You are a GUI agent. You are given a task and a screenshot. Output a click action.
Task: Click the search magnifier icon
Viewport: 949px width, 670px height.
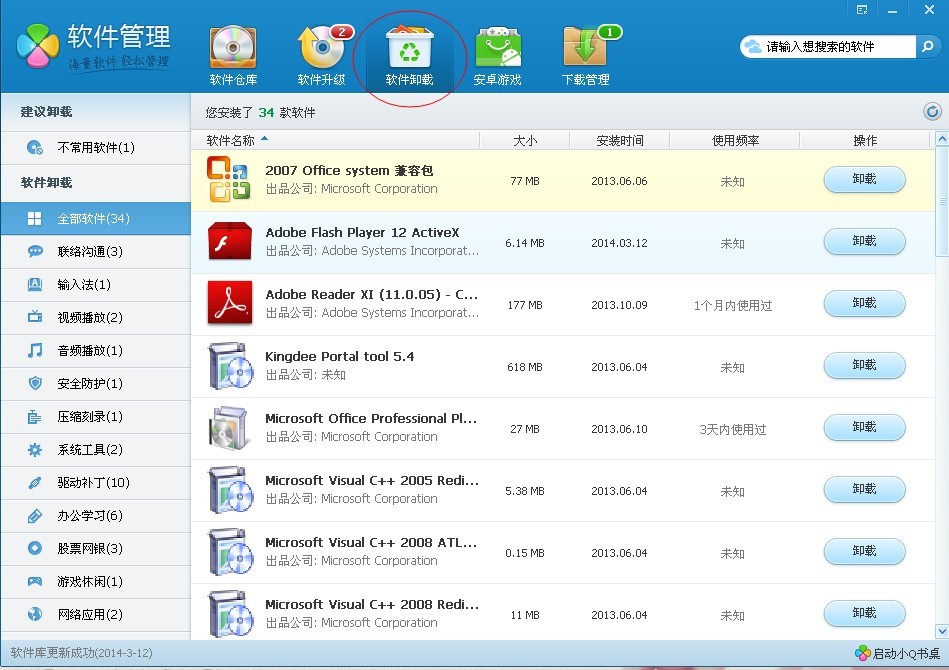point(927,47)
